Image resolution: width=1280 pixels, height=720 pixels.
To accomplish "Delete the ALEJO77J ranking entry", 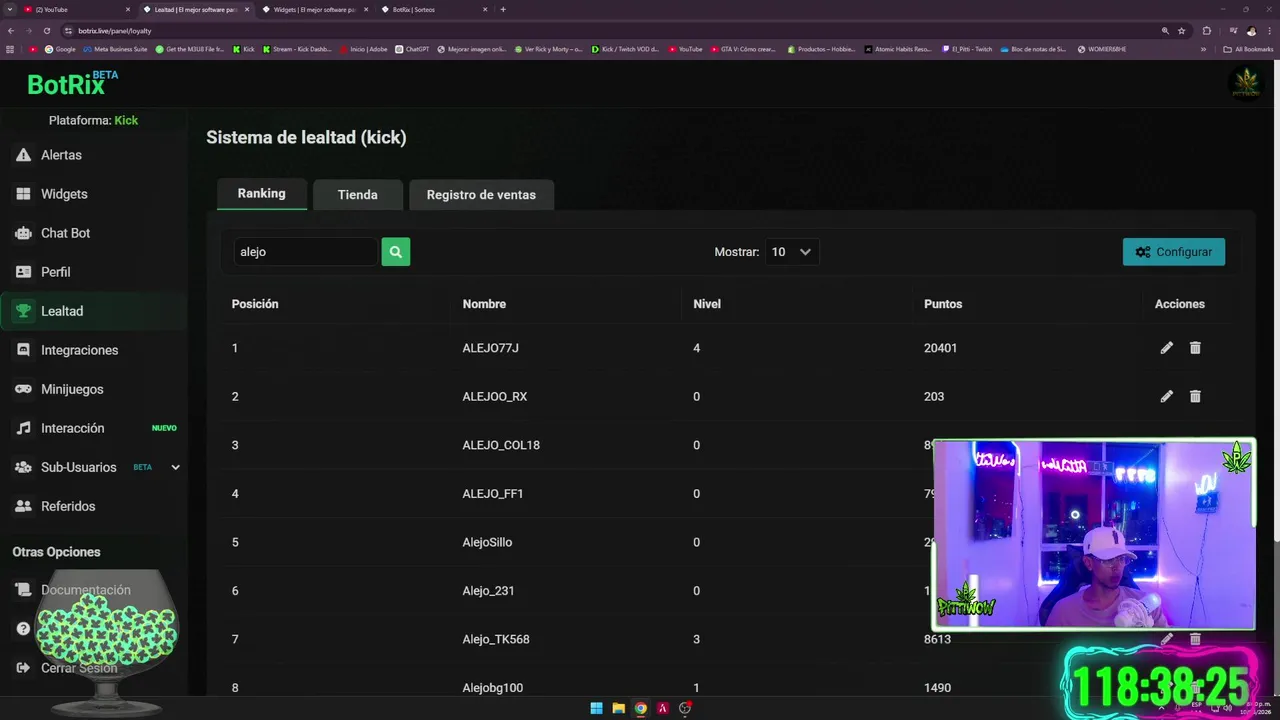I will coord(1195,348).
